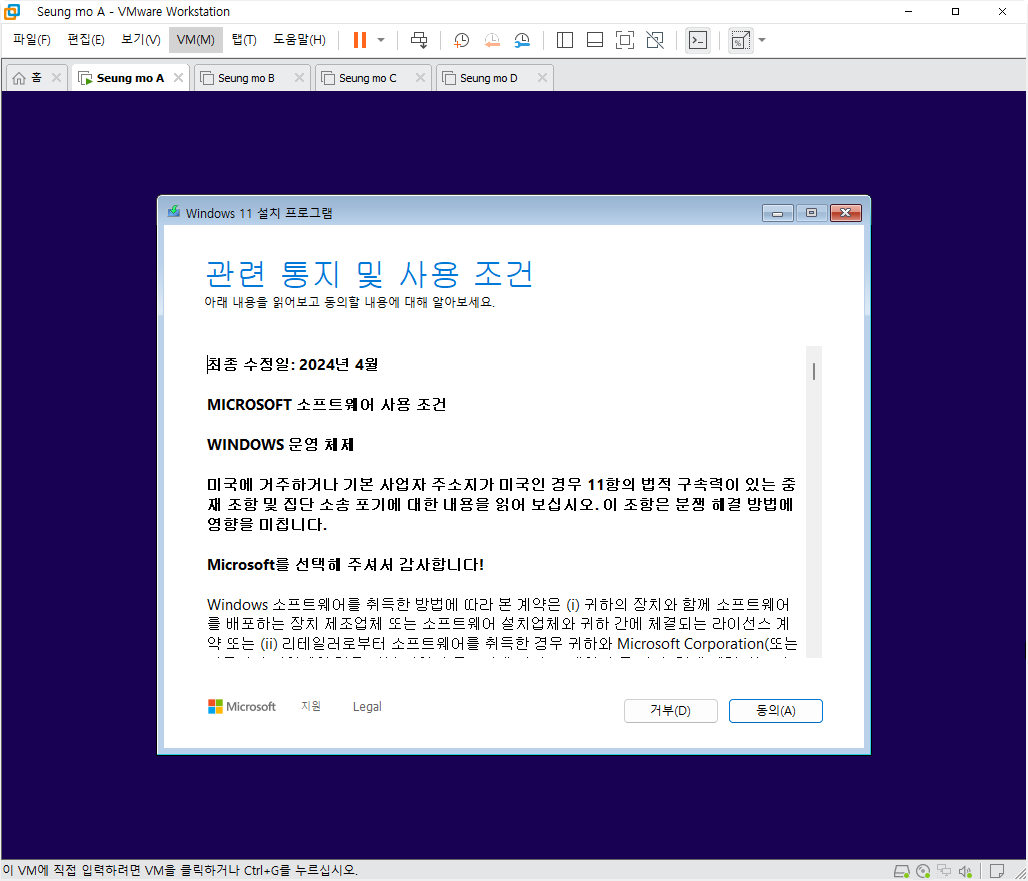Open the 도움말(H) menu
1028x881 pixels.
coord(299,39)
